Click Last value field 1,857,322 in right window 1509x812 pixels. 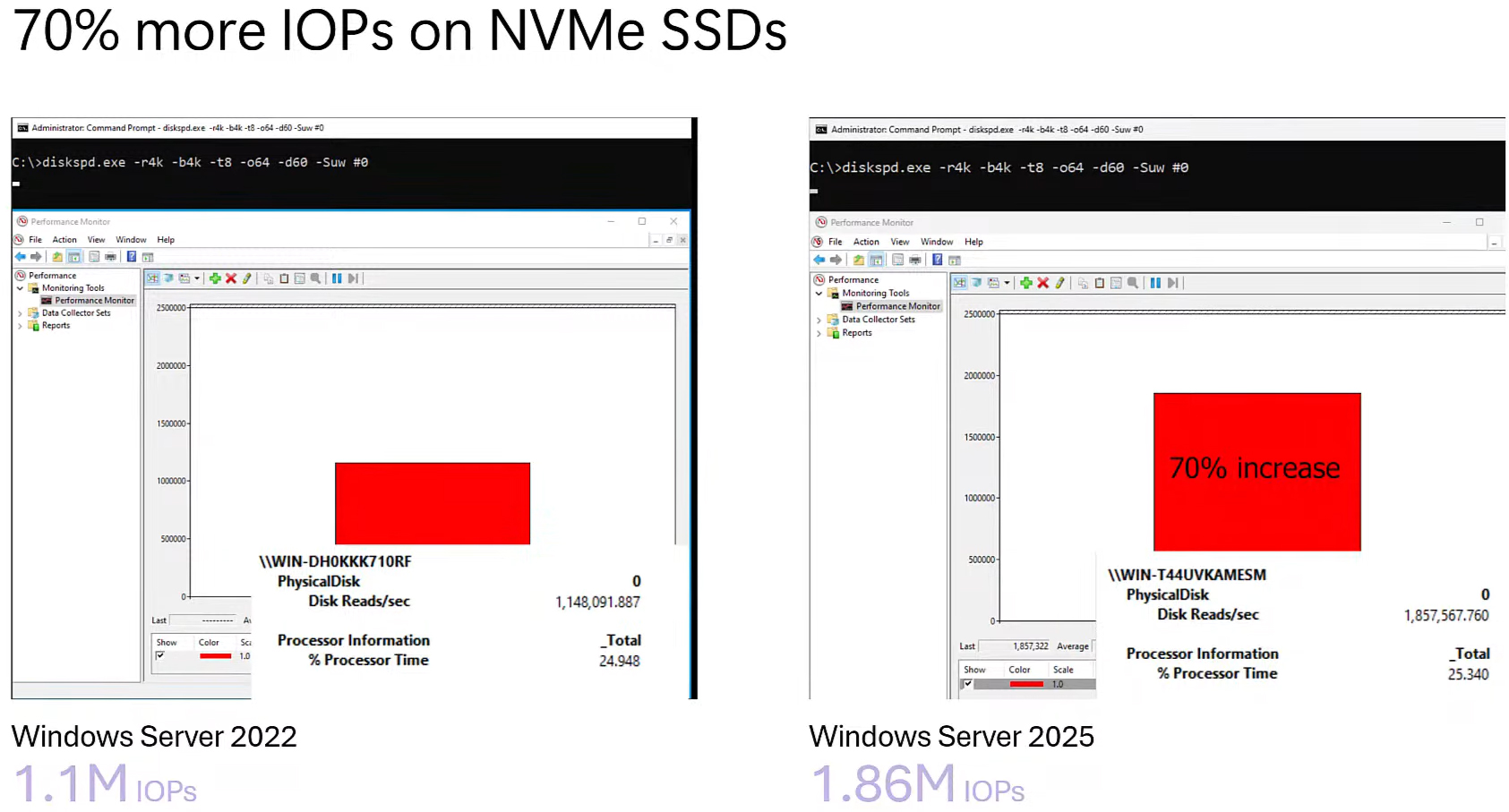coord(1015,646)
